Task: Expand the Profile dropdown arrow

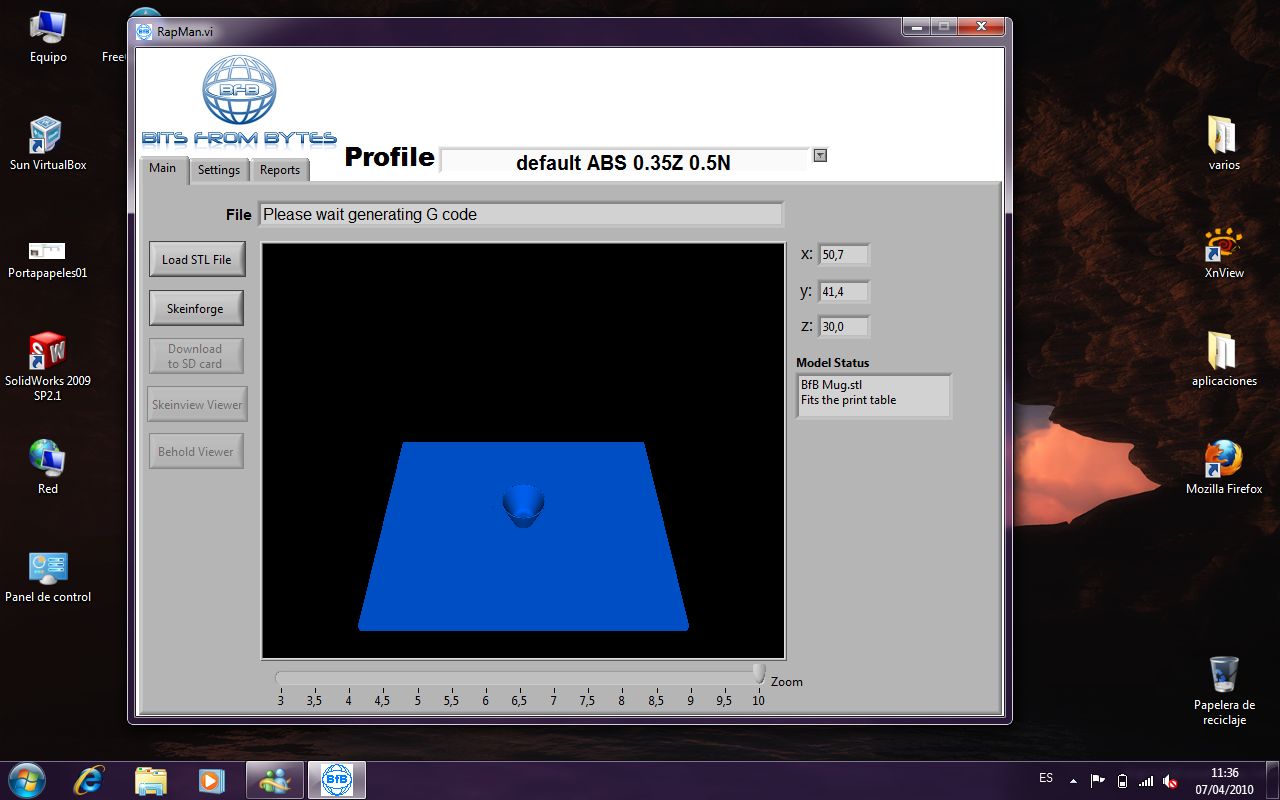Action: 820,155
